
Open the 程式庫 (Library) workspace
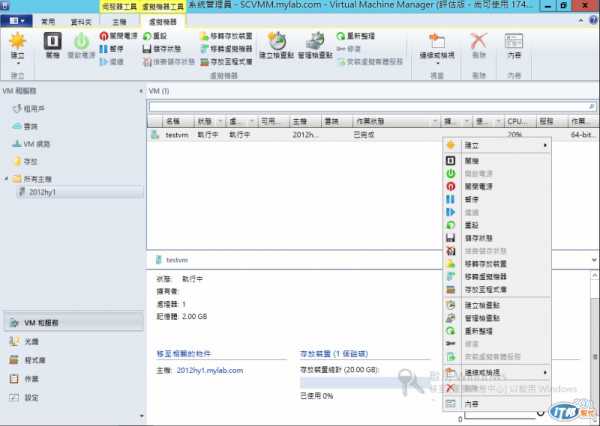pyautogui.click(x=73, y=360)
